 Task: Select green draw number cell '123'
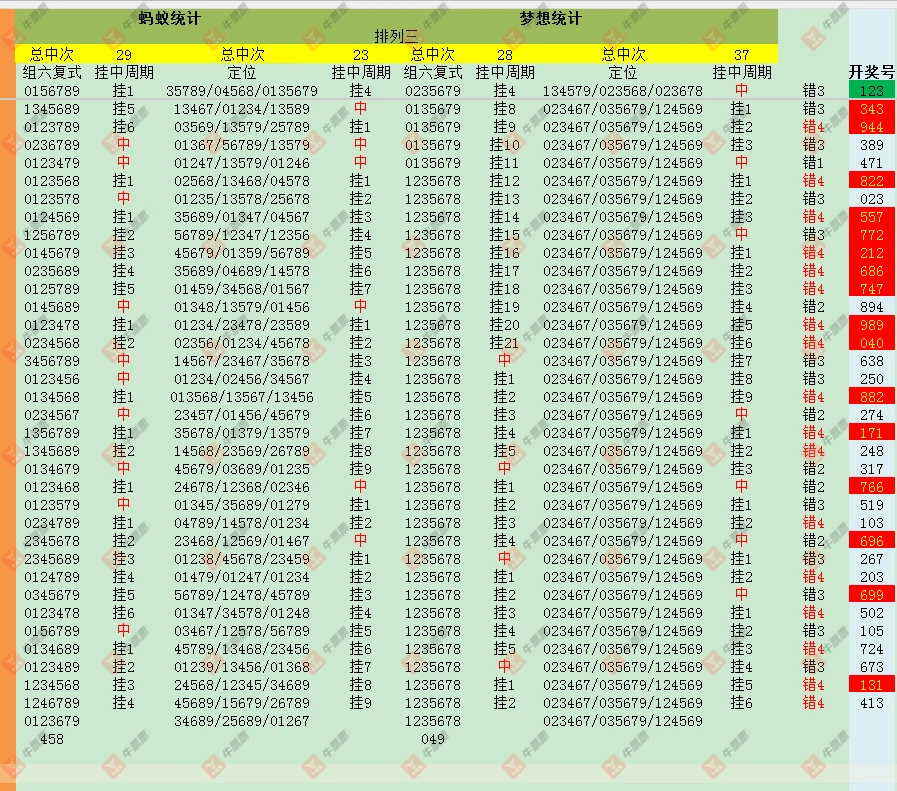point(871,90)
